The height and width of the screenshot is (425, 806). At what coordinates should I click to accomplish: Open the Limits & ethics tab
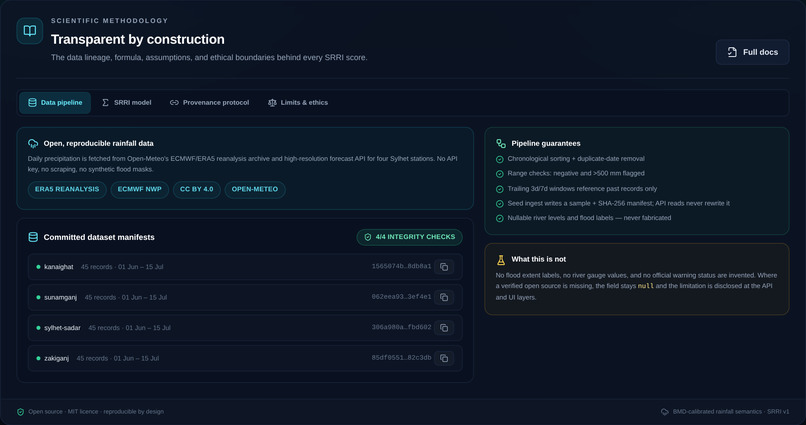(298, 103)
